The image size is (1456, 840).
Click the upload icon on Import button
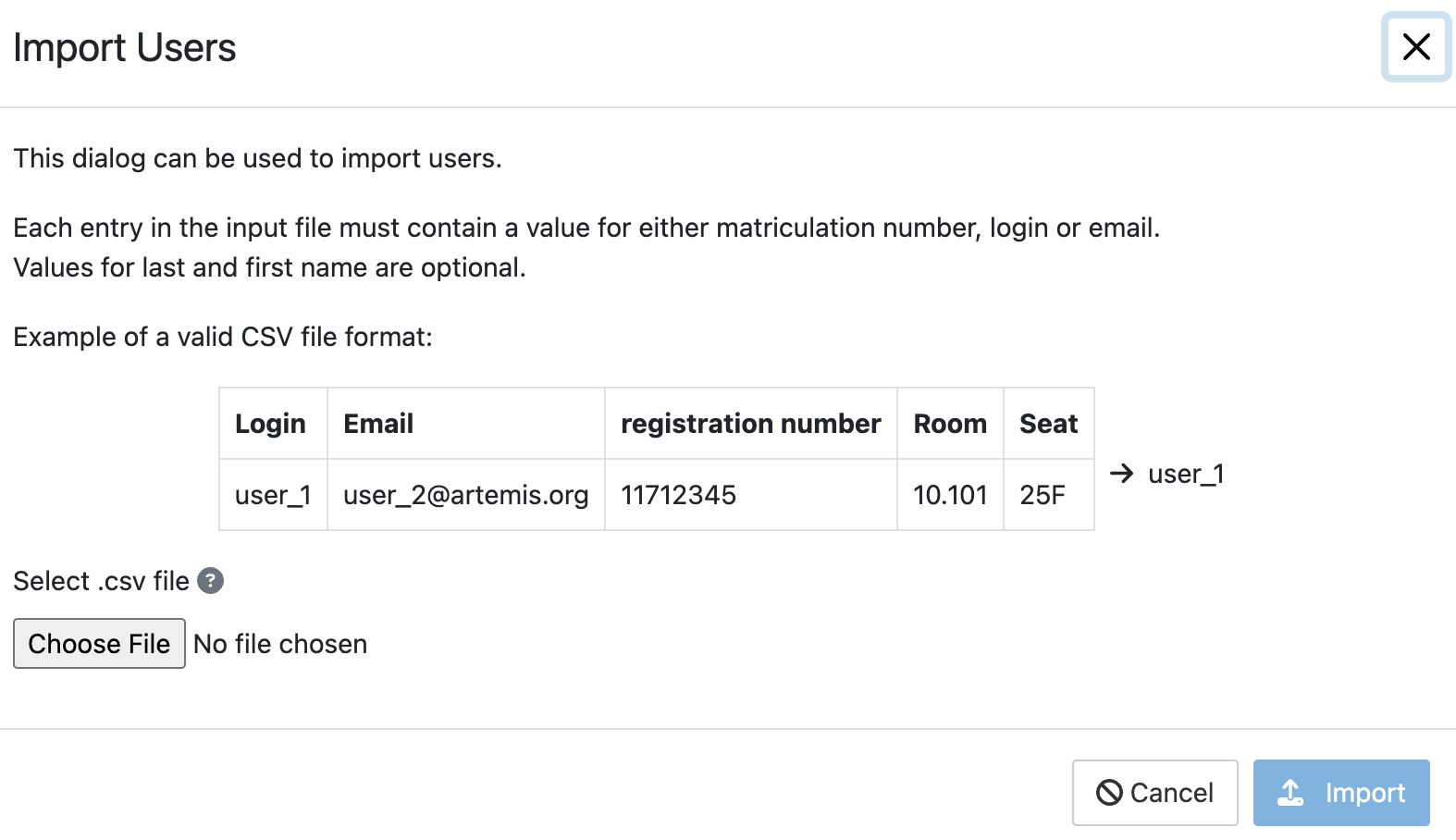[1290, 793]
